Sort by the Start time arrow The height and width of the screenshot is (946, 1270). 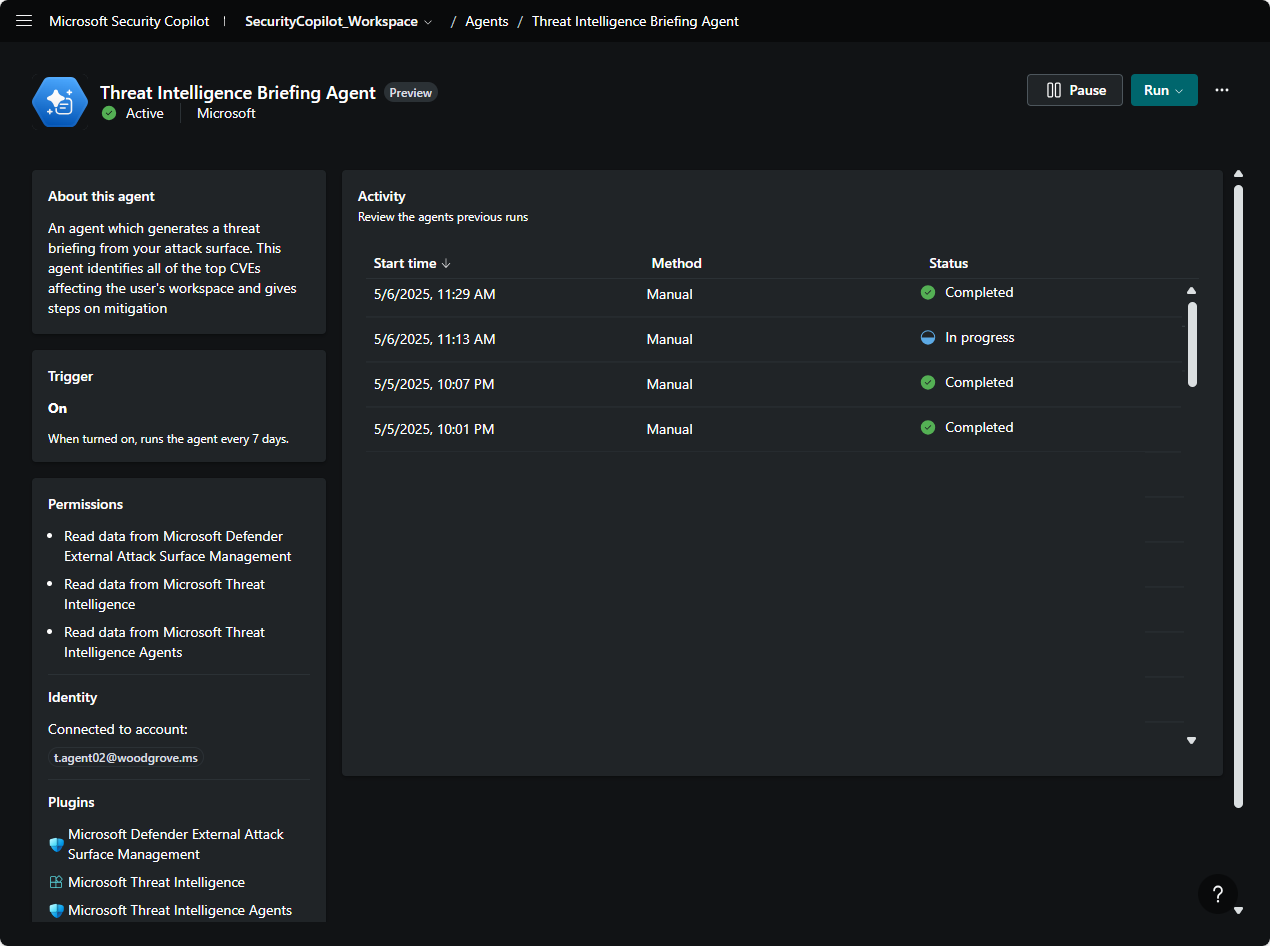point(446,264)
